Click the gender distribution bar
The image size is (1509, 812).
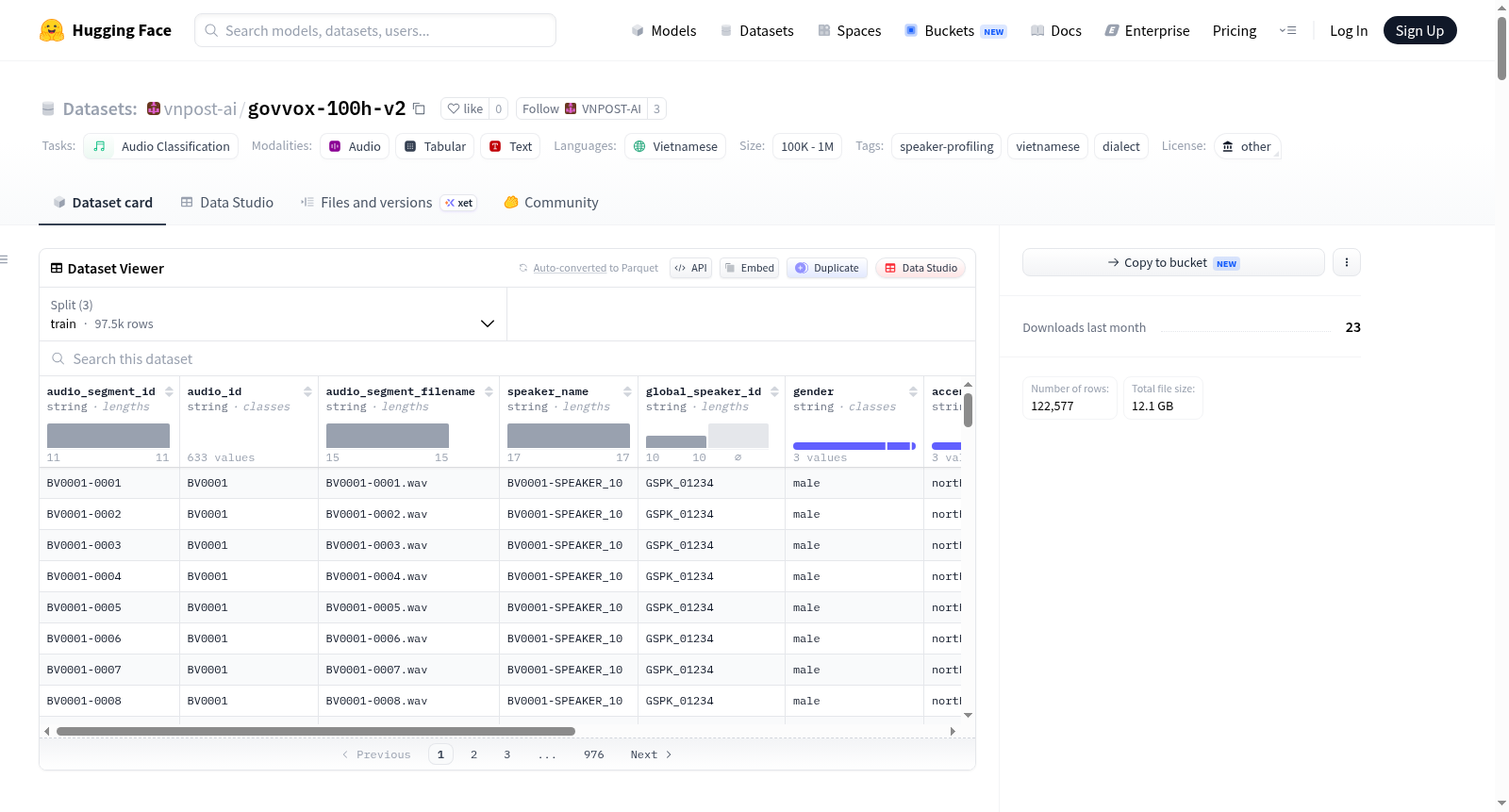click(x=854, y=446)
